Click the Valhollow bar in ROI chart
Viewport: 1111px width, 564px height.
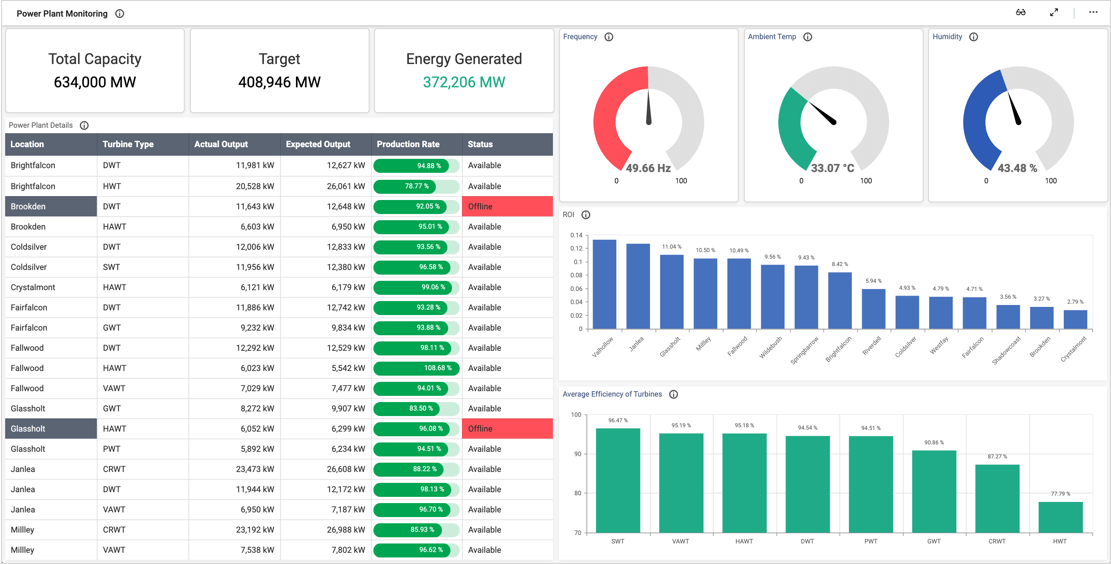coord(604,284)
